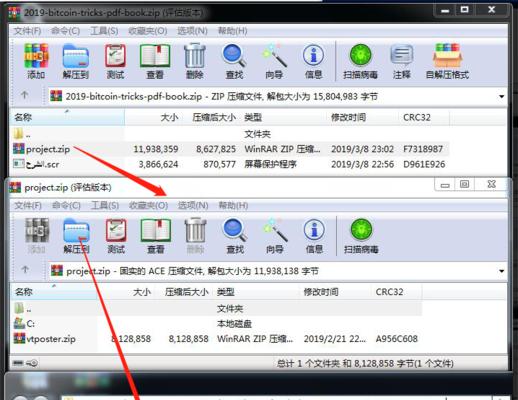Open Help (帮助) menu in project.zip window

tap(233, 205)
